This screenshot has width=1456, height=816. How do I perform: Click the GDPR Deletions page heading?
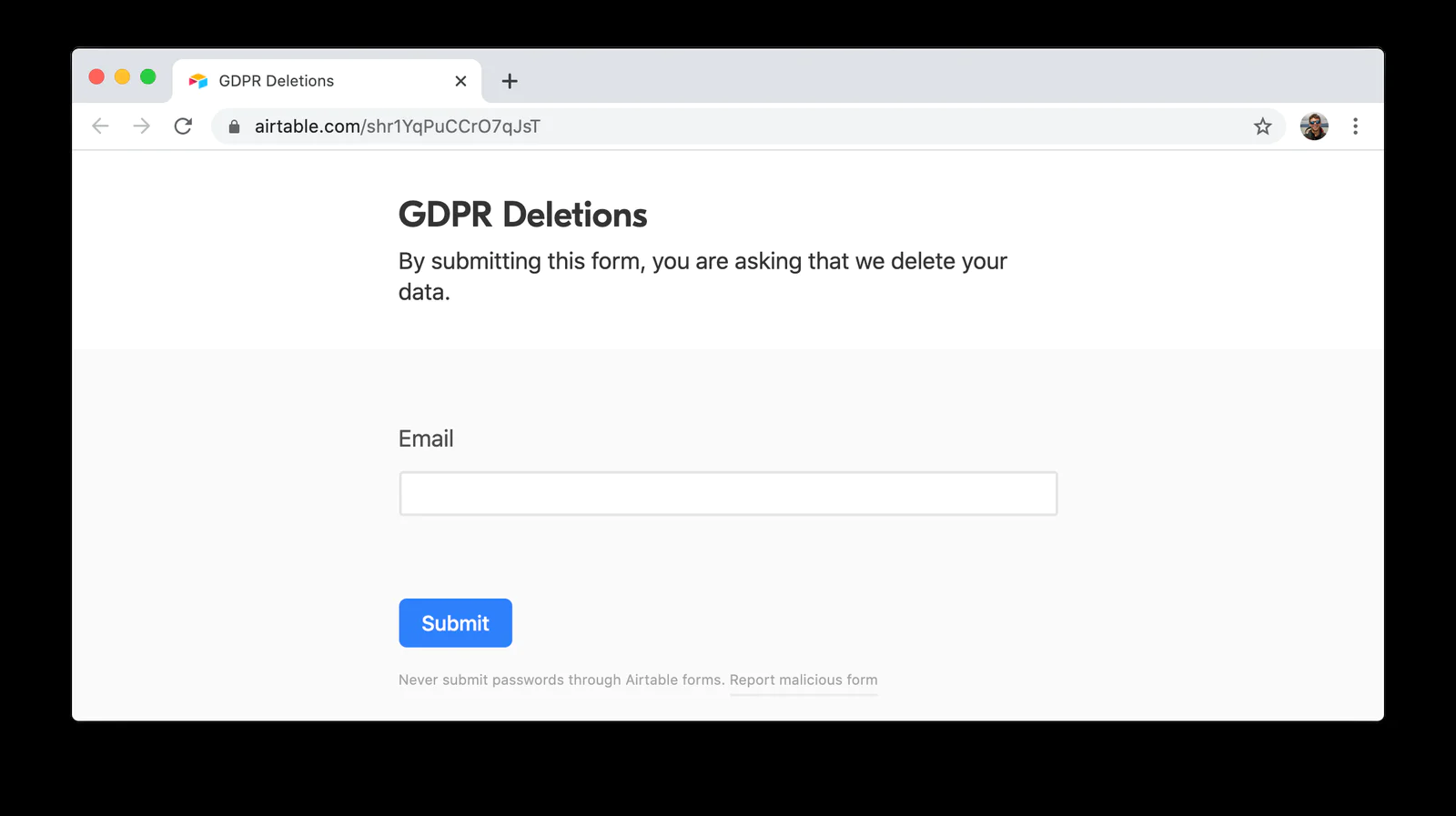tap(521, 215)
